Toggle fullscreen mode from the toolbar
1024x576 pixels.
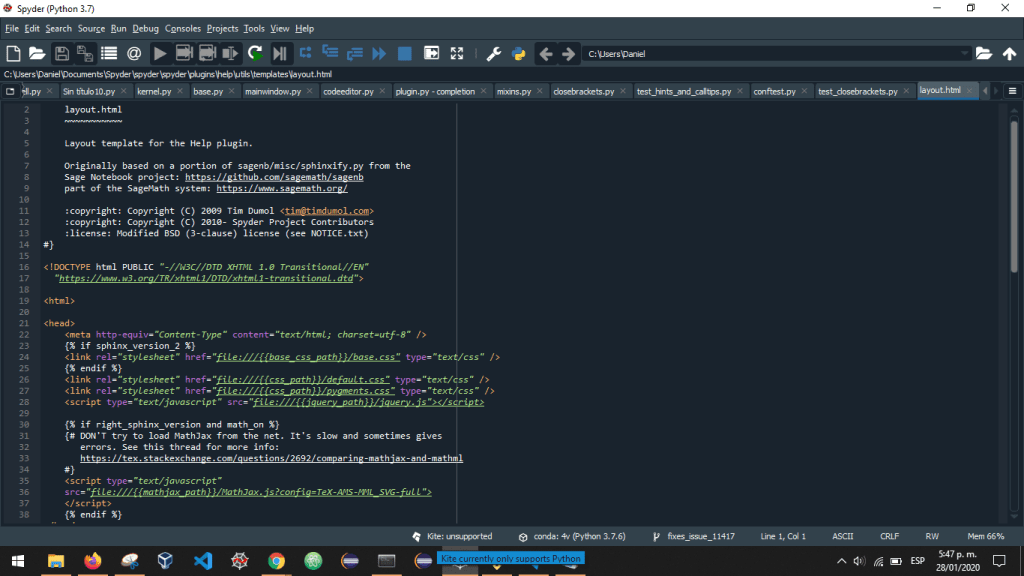[457, 53]
